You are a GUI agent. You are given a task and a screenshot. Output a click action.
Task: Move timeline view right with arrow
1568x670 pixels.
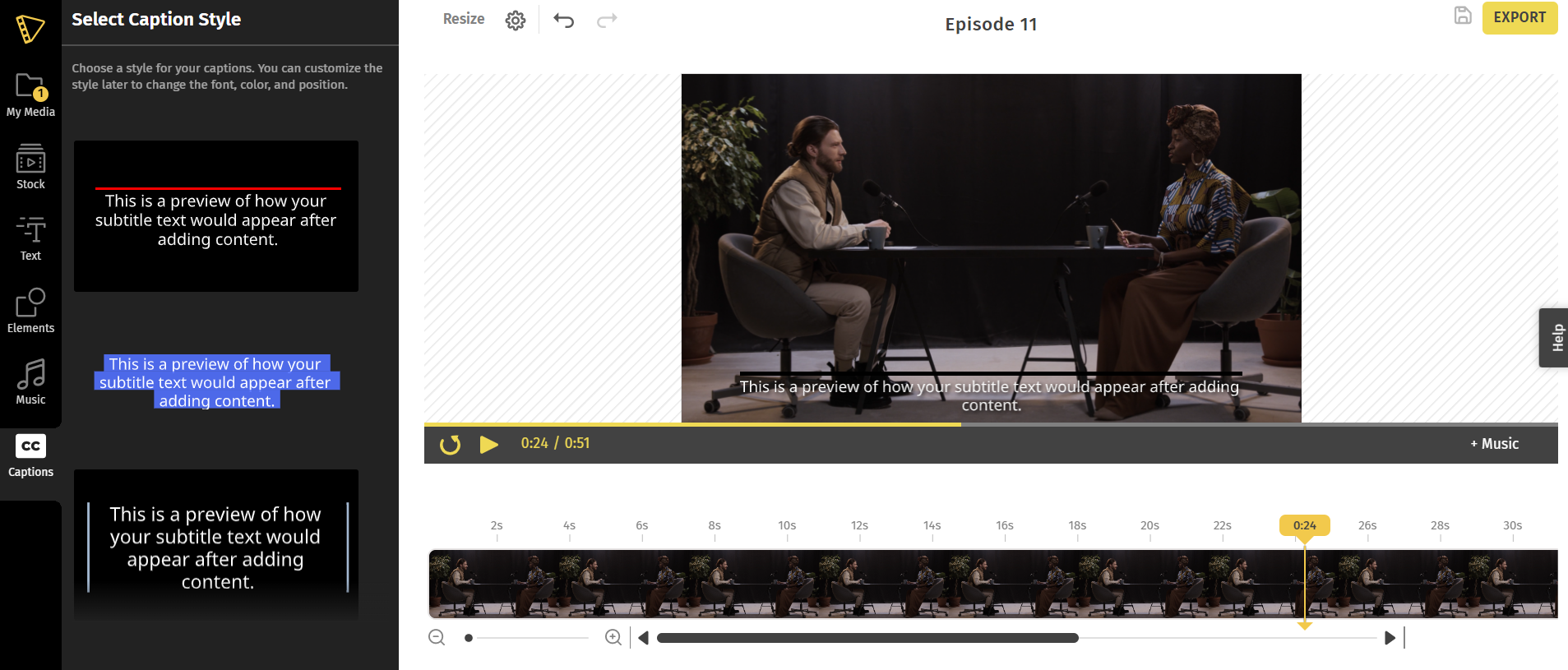point(1390,638)
